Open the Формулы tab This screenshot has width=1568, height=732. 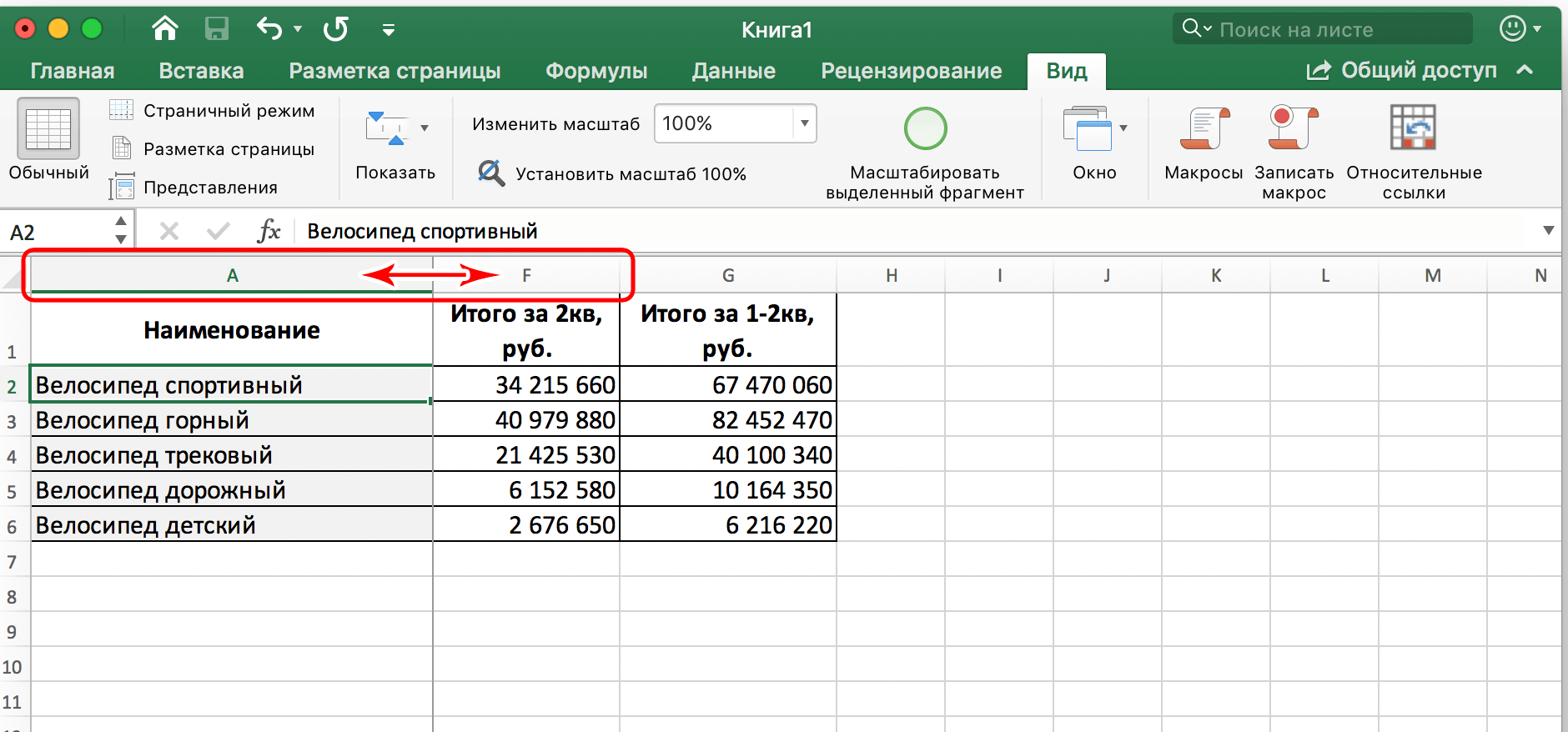596,71
